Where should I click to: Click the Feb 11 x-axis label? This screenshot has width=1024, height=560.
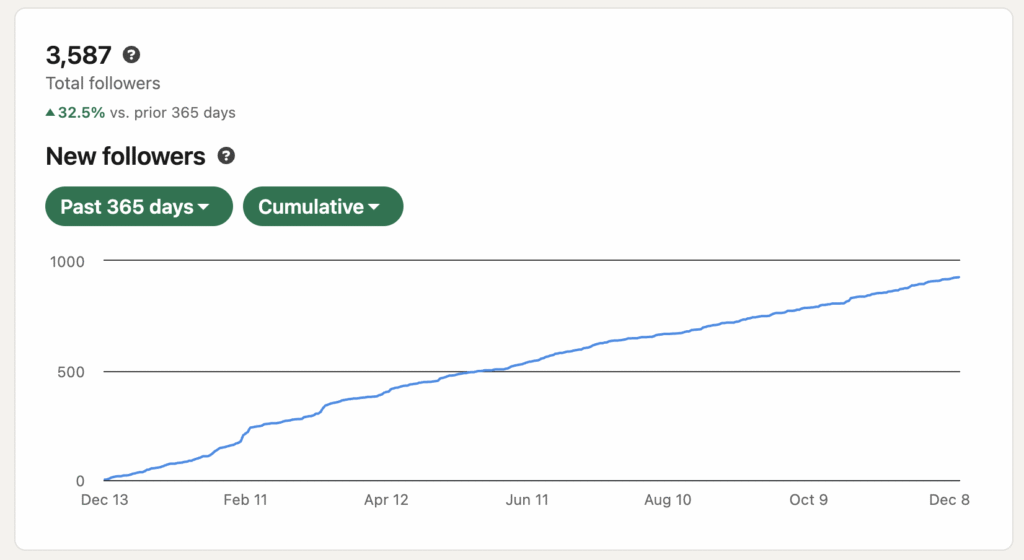245,499
